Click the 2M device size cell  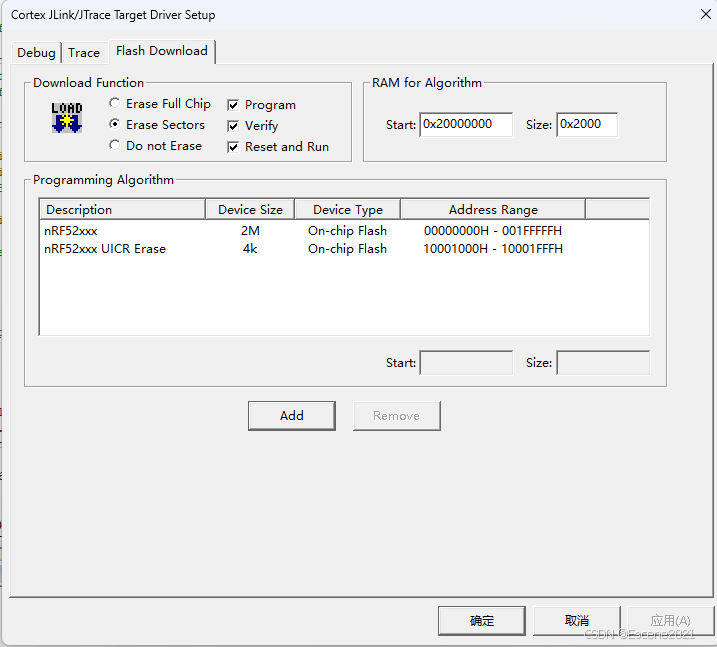[250, 230]
